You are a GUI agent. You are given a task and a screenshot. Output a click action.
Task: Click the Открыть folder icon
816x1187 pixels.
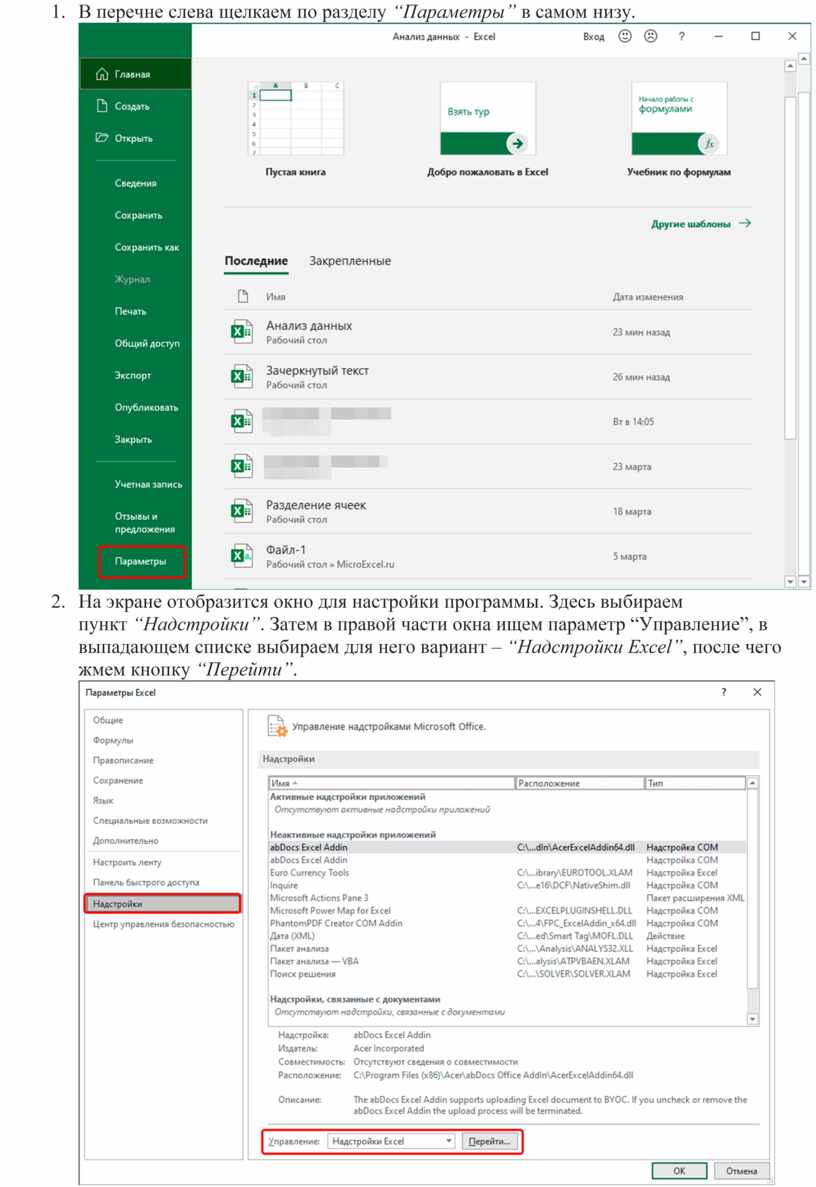(x=102, y=138)
